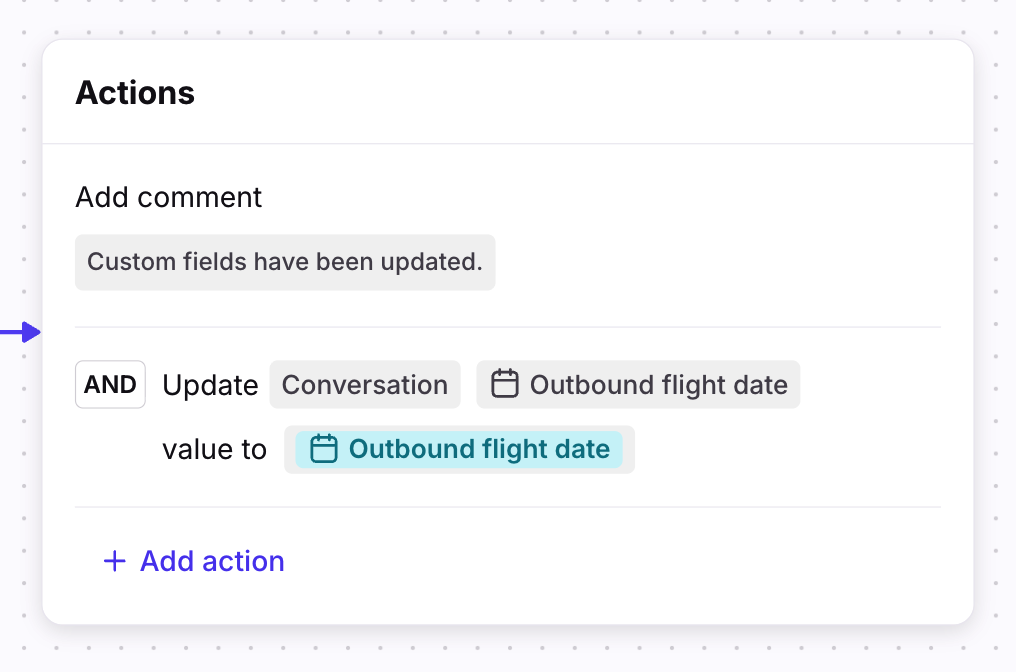Click the Actions panel heading
1016x672 pixels.
pos(135,93)
